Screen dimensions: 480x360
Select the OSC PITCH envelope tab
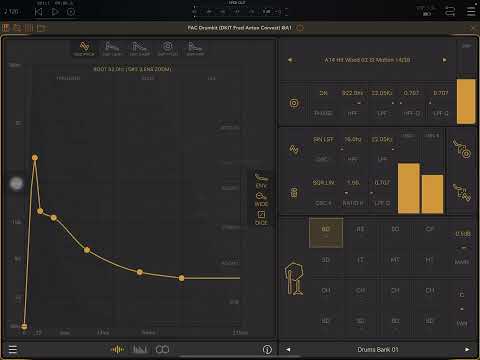point(84,48)
